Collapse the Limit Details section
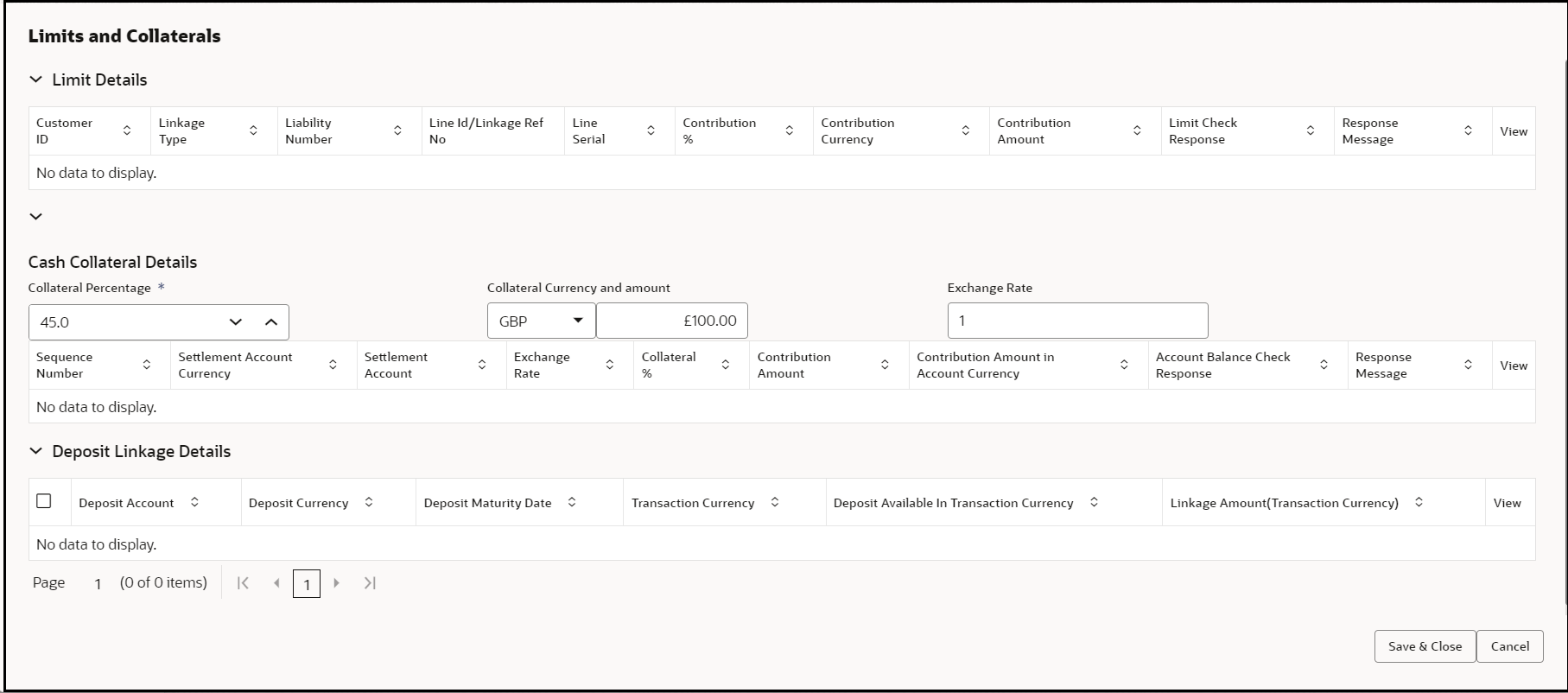 [x=35, y=79]
